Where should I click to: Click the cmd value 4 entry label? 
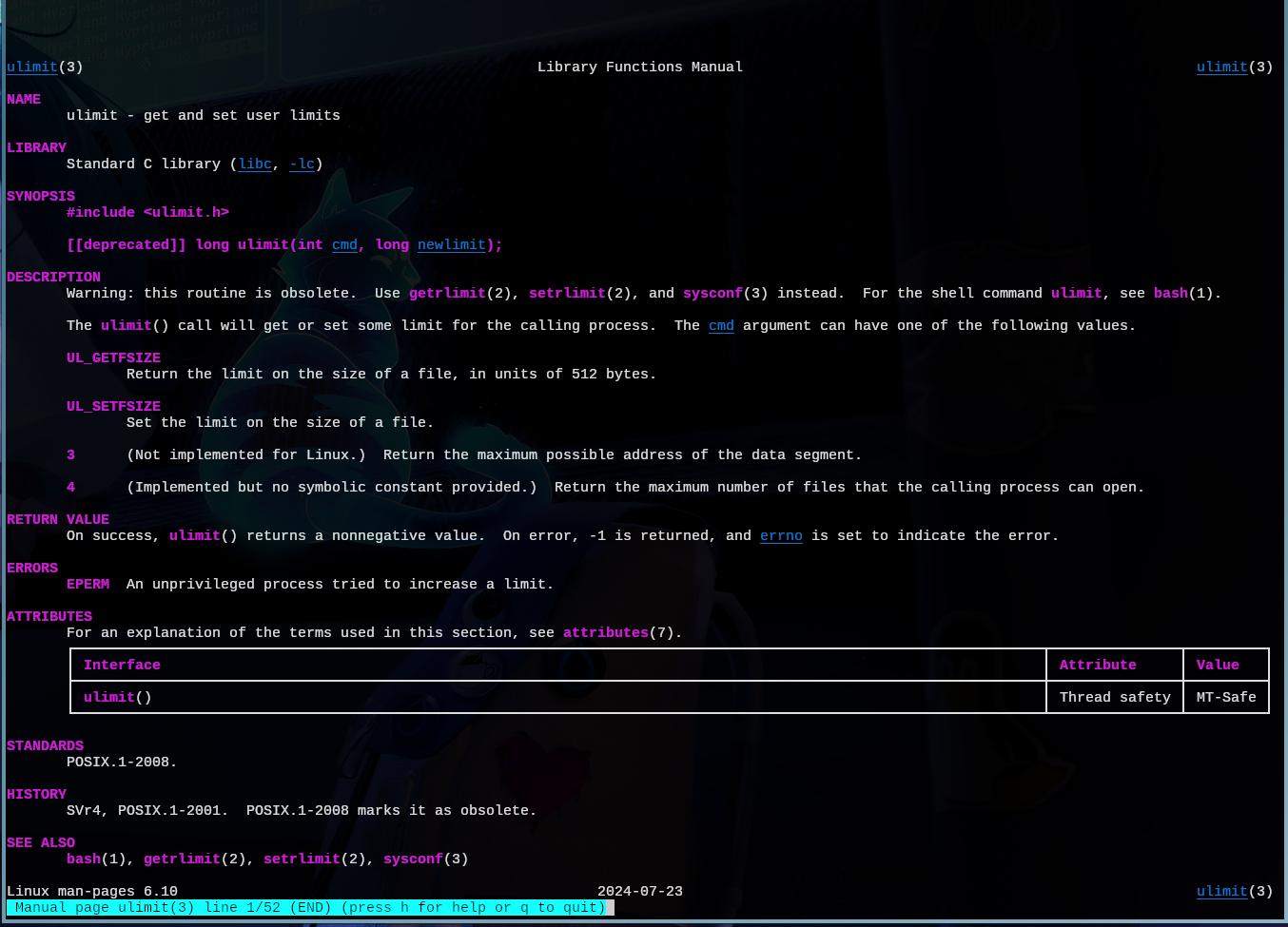click(x=70, y=488)
